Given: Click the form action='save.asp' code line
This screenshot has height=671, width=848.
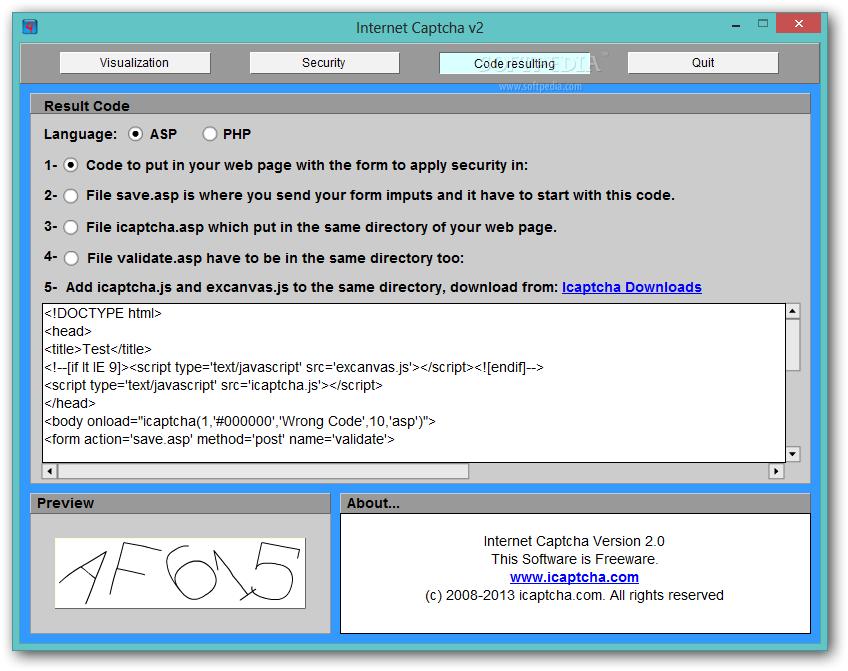Looking at the screenshot, I should tap(220, 440).
